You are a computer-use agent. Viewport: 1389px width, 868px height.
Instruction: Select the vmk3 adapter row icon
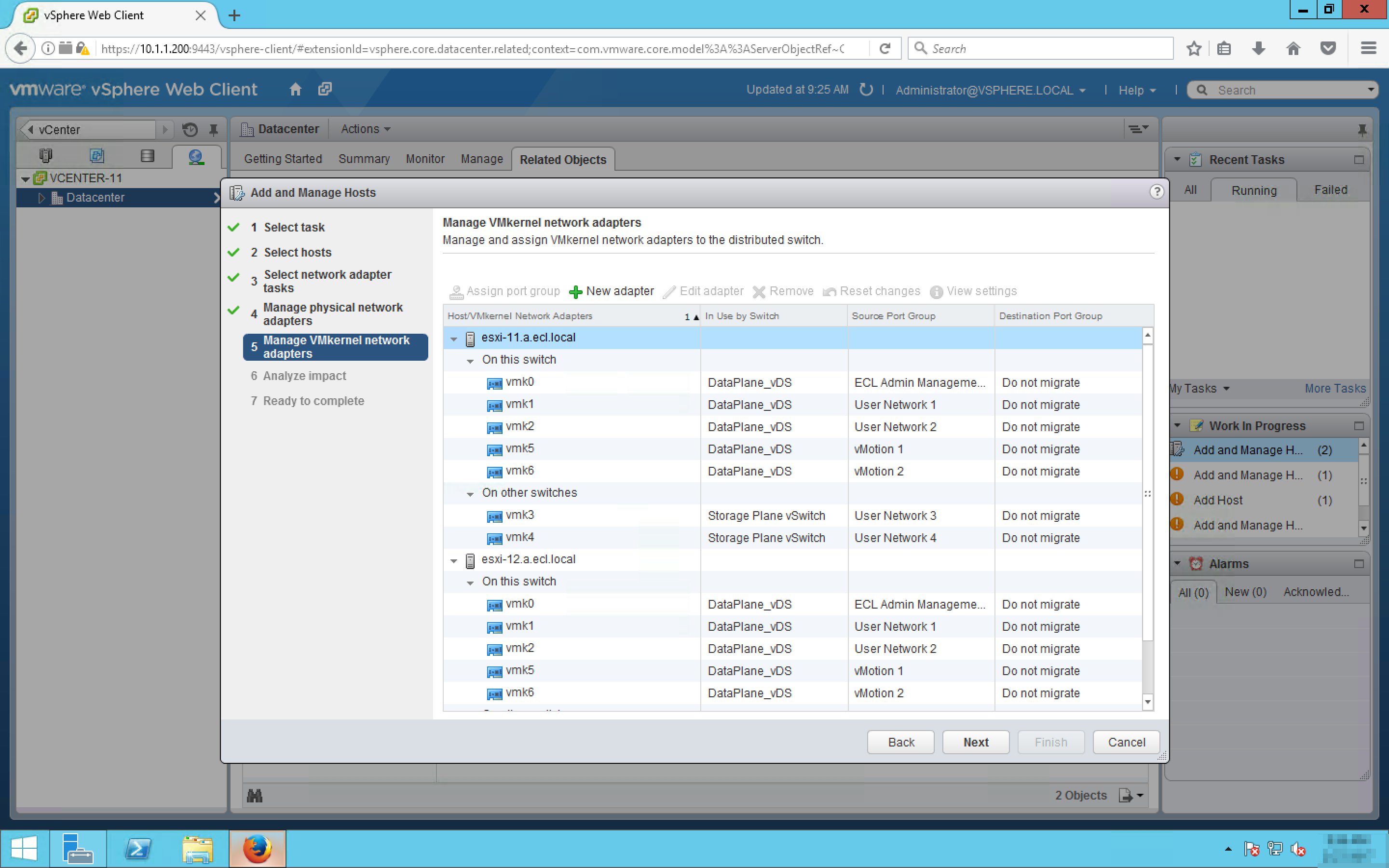click(494, 516)
